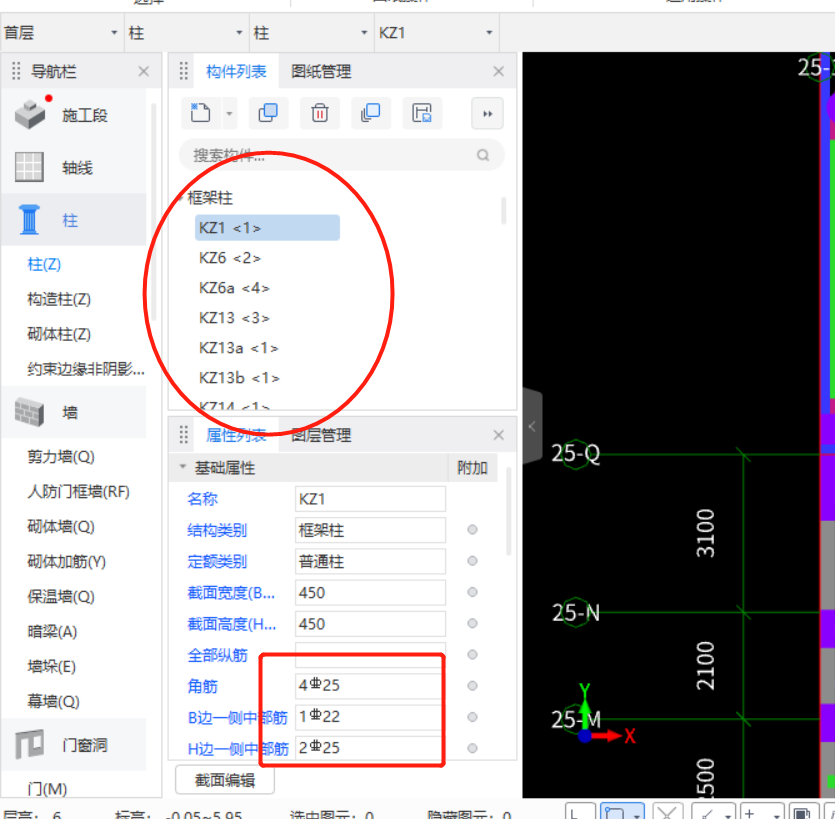Toggle the 全部纵筋 additional radio
This screenshot has width=835, height=819.
click(472, 654)
